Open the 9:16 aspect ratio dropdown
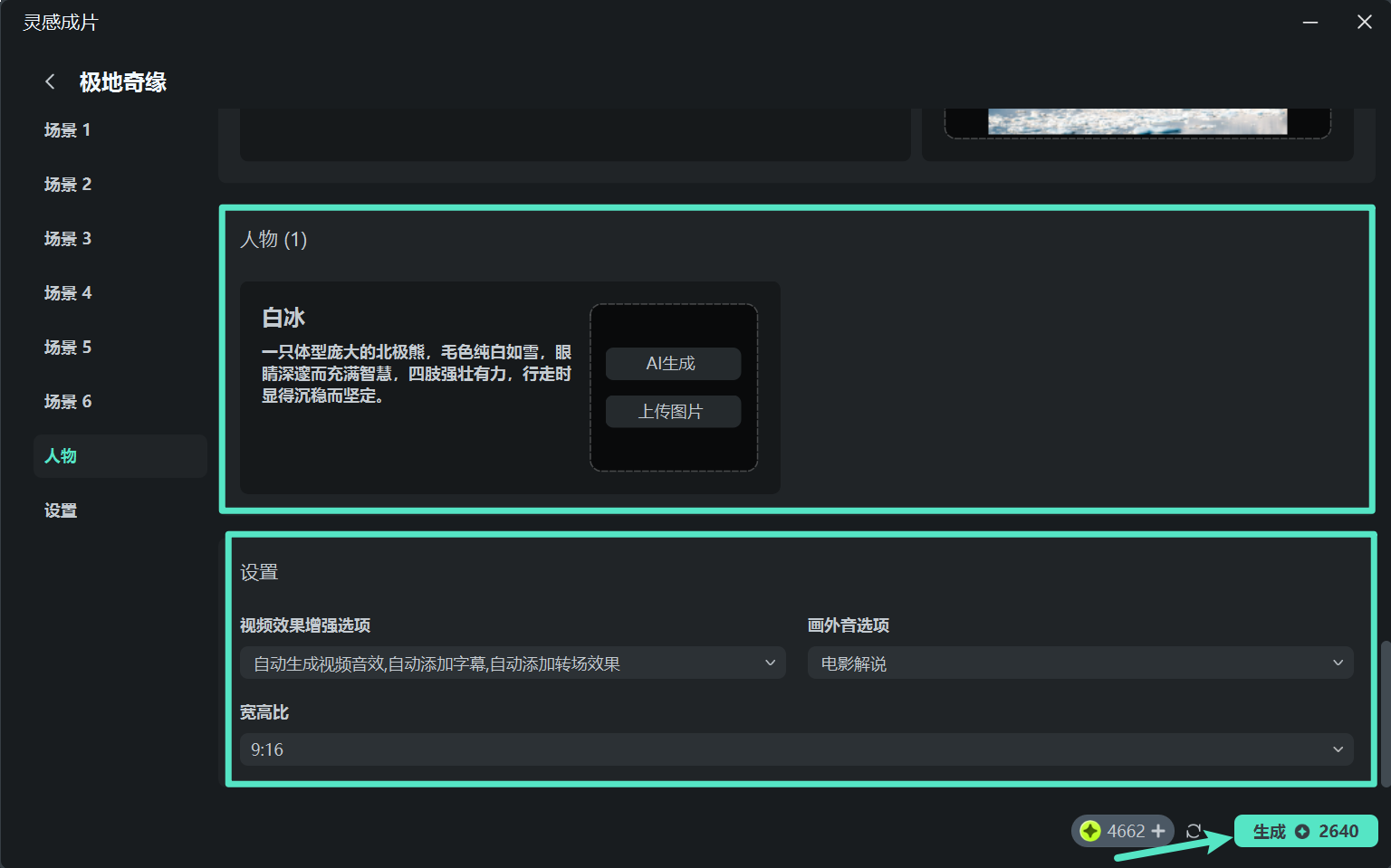Image resolution: width=1391 pixels, height=868 pixels. (797, 749)
